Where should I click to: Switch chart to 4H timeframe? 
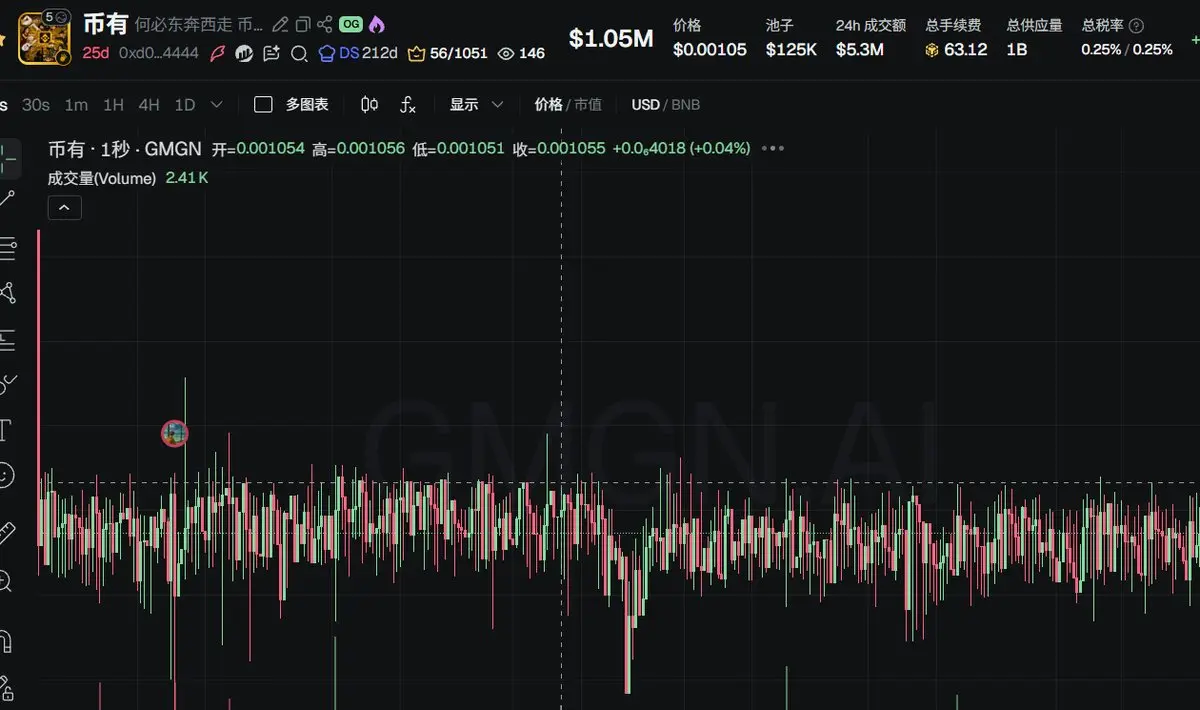149,104
